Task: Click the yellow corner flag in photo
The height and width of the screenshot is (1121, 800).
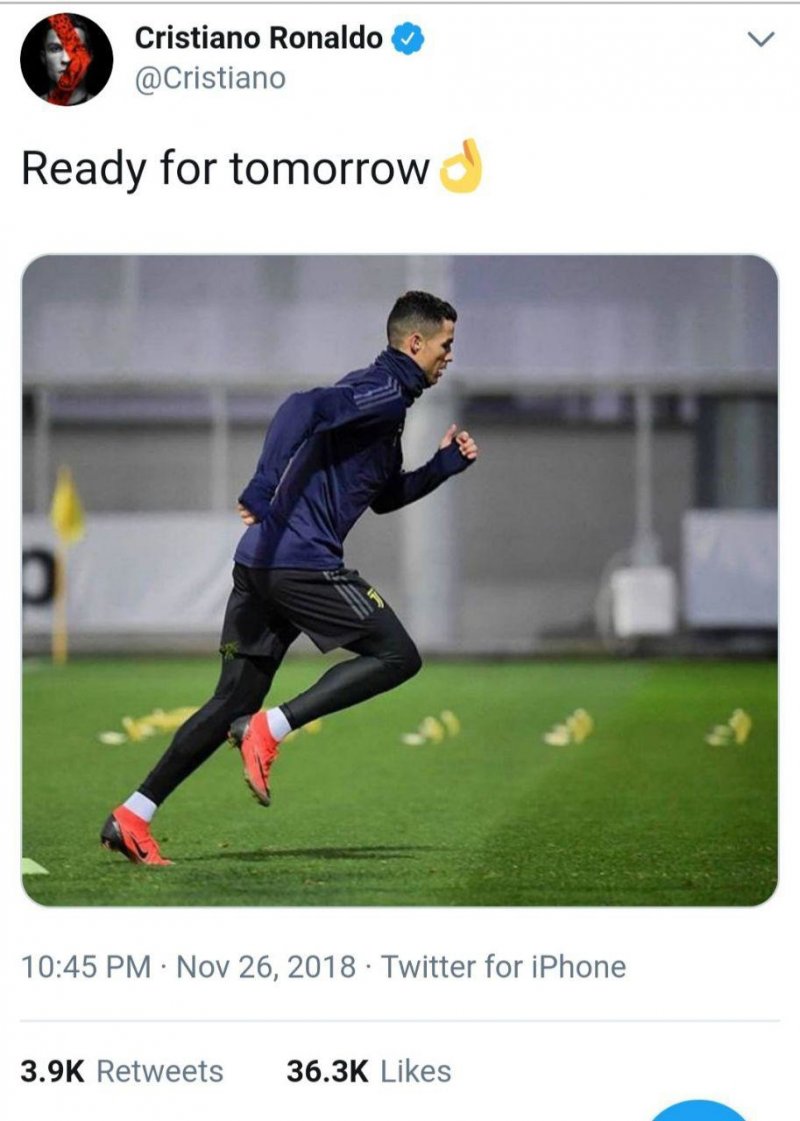Action: [x=67, y=505]
